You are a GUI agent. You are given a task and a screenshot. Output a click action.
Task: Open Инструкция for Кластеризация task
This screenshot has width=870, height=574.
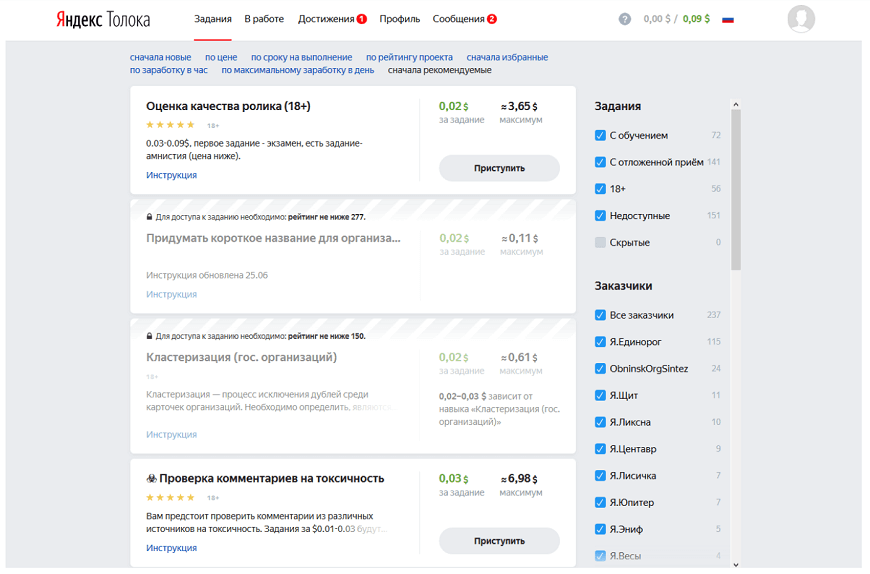tap(171, 434)
